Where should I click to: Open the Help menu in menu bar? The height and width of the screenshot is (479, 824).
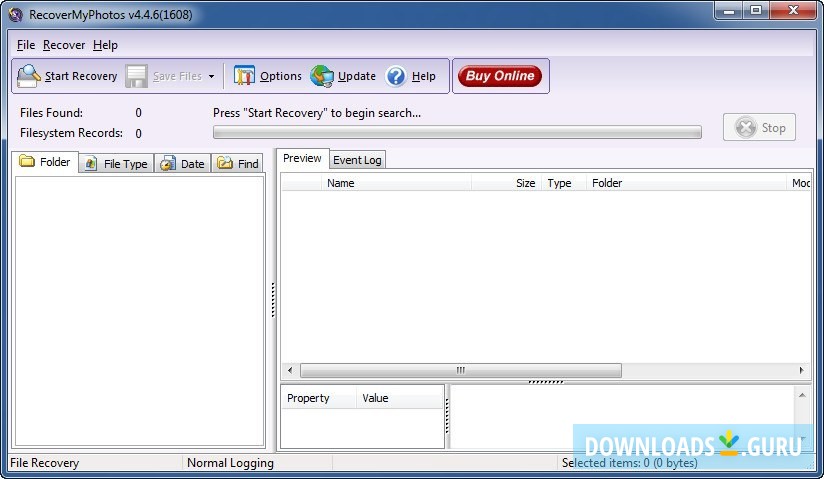105,45
